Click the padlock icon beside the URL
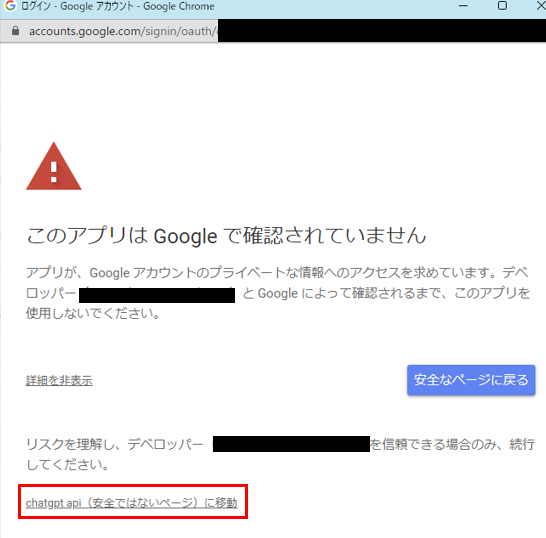 pos(15,31)
